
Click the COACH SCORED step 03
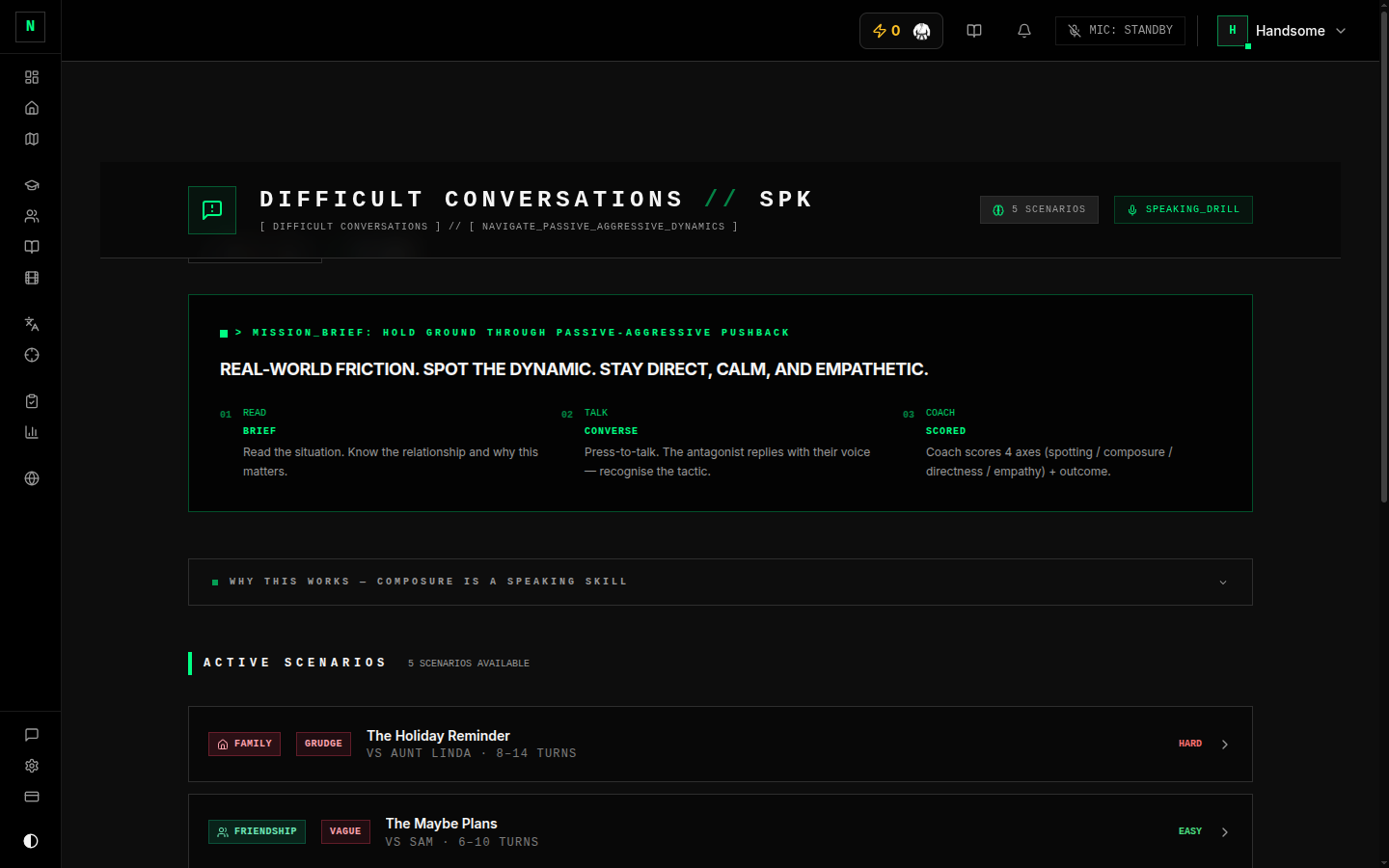(1062, 443)
